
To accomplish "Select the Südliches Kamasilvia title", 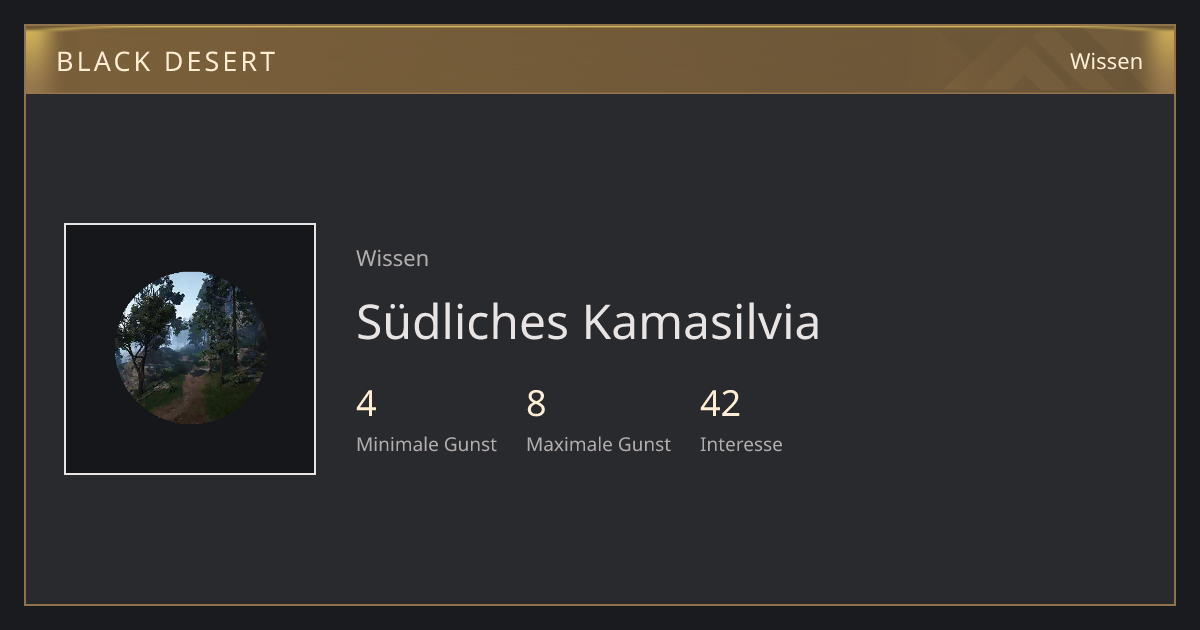I will [588, 321].
